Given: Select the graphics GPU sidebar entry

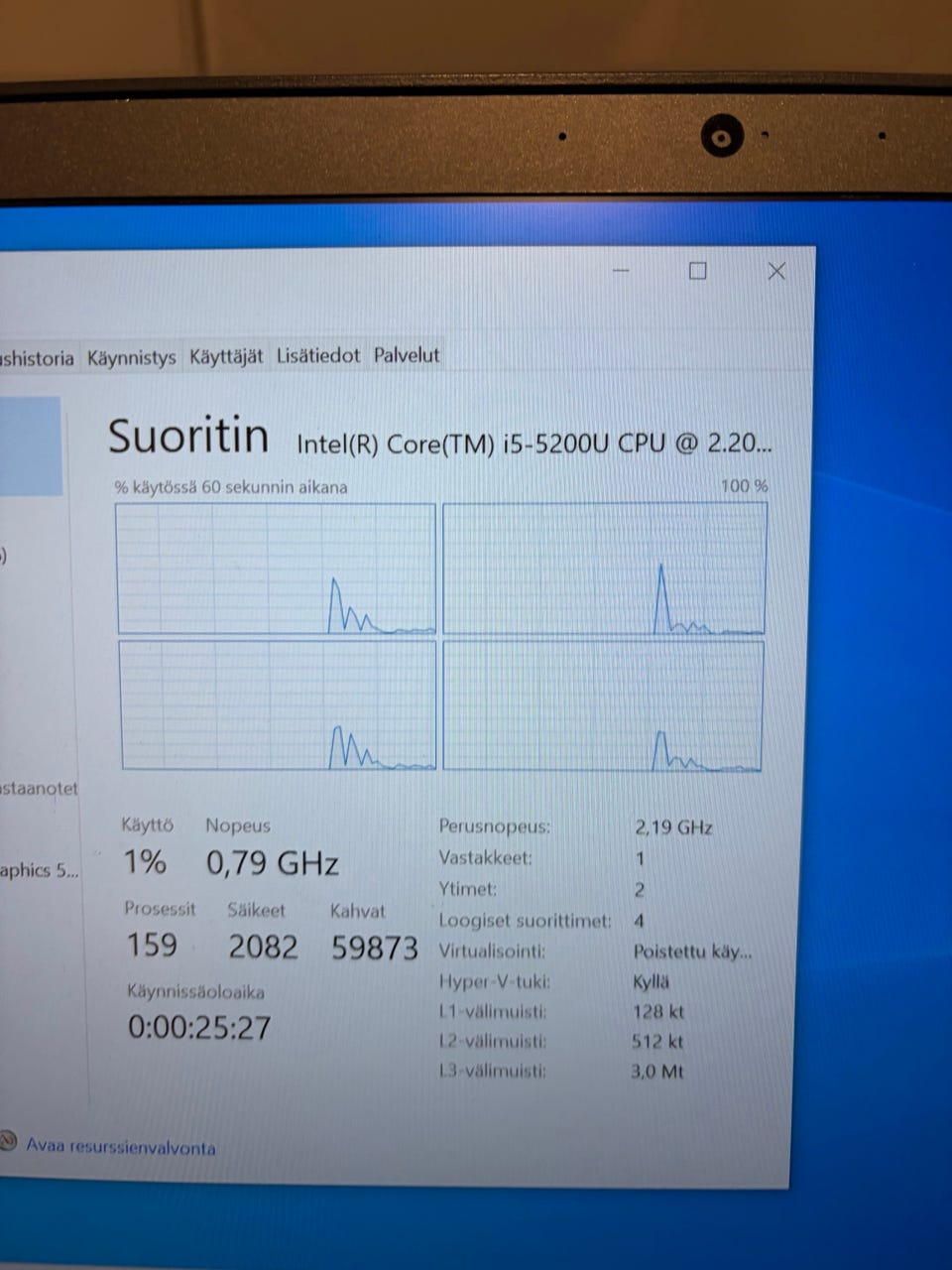Looking at the screenshot, I should tap(38, 870).
